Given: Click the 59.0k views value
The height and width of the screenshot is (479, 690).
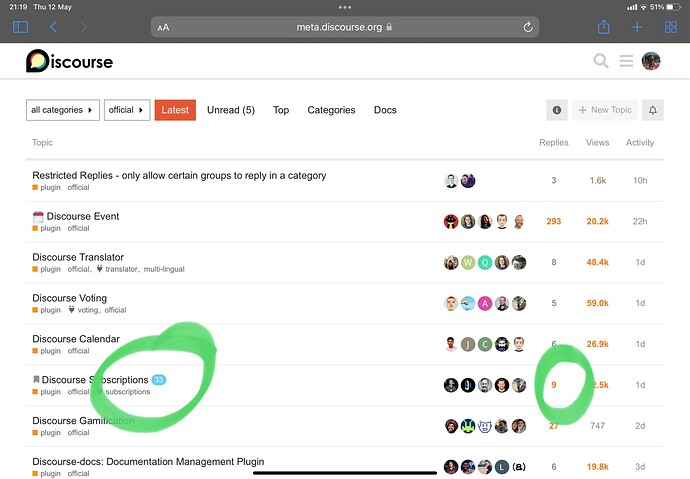Looking at the screenshot, I should pyautogui.click(x=598, y=303).
